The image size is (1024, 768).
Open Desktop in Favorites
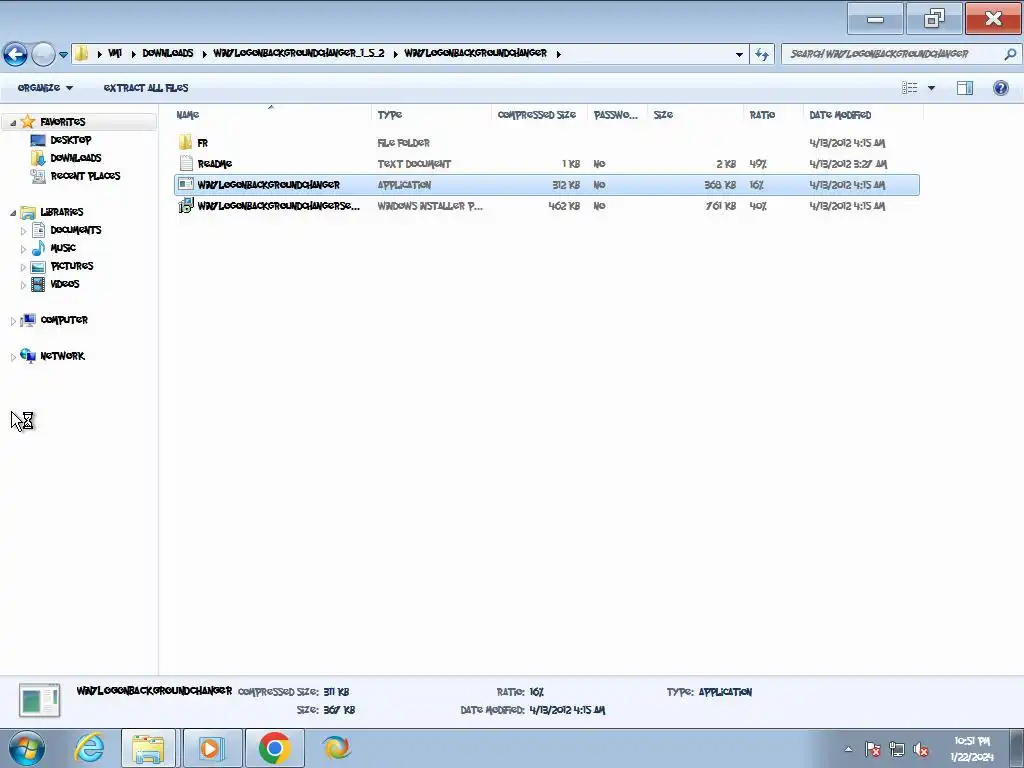(x=71, y=140)
